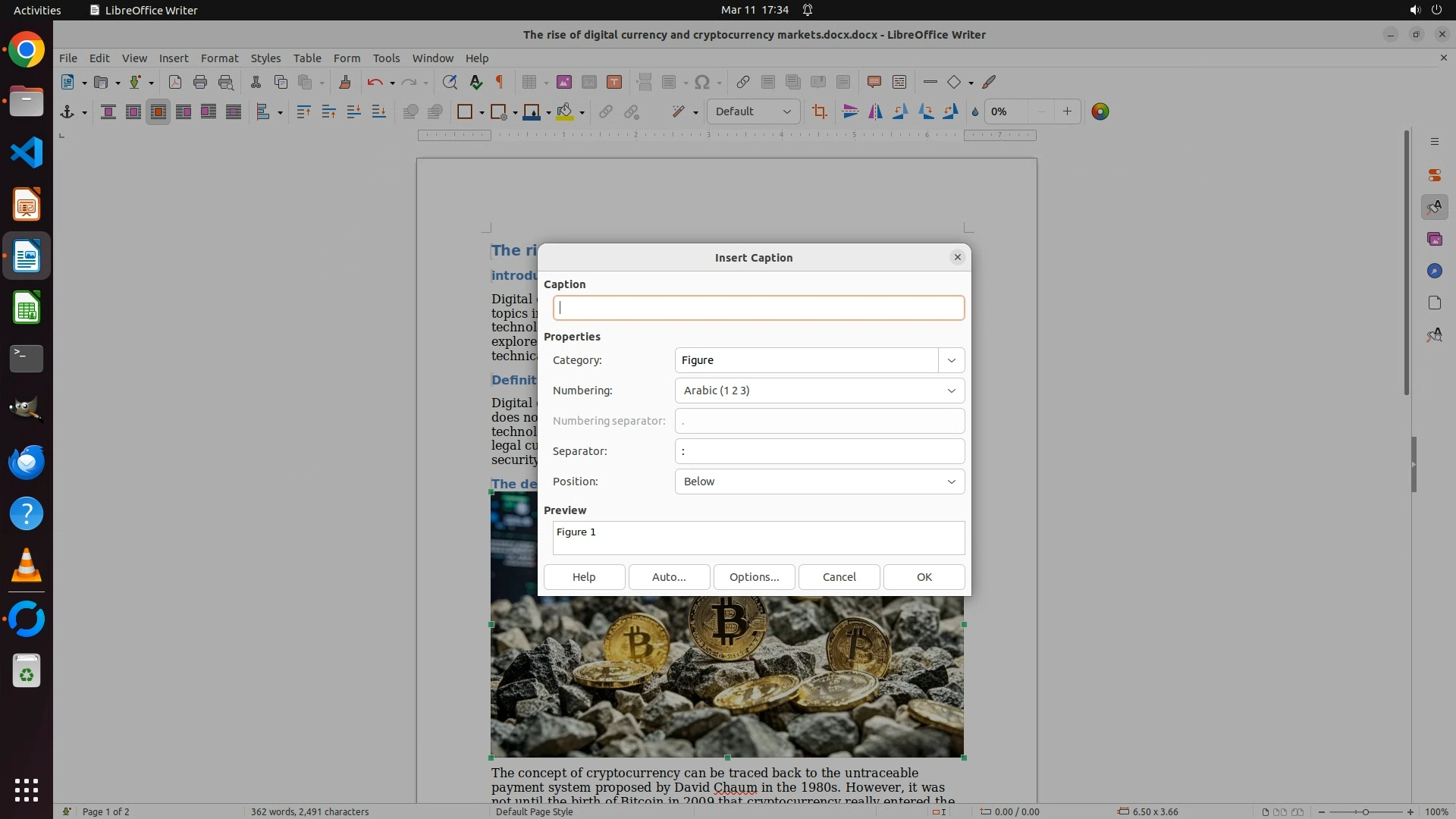1456x819 pixels.
Task: Click the Crop image tool icon
Action: tap(819, 111)
